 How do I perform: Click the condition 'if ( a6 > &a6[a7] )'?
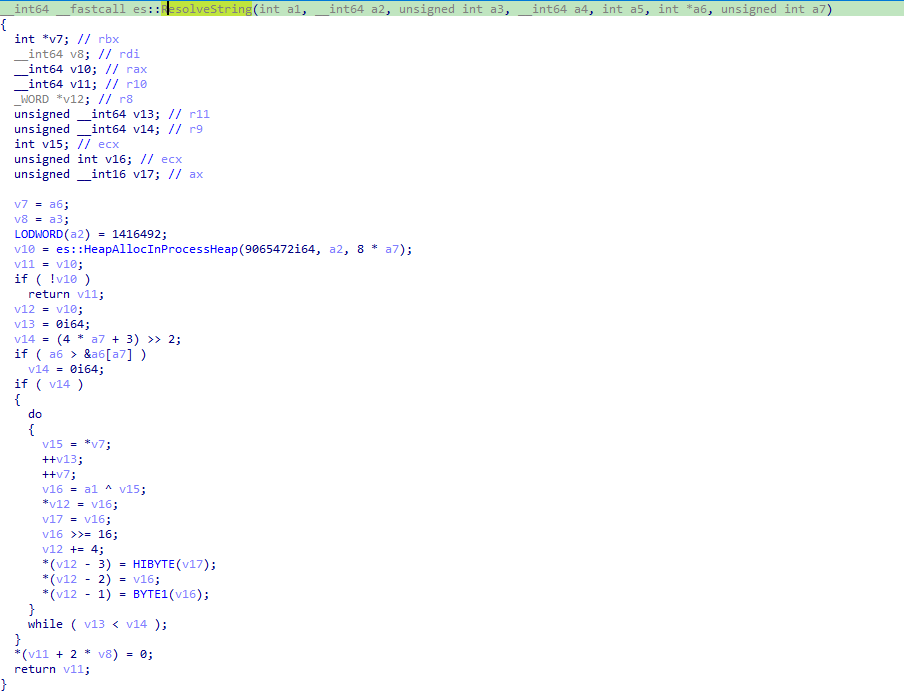pos(80,354)
